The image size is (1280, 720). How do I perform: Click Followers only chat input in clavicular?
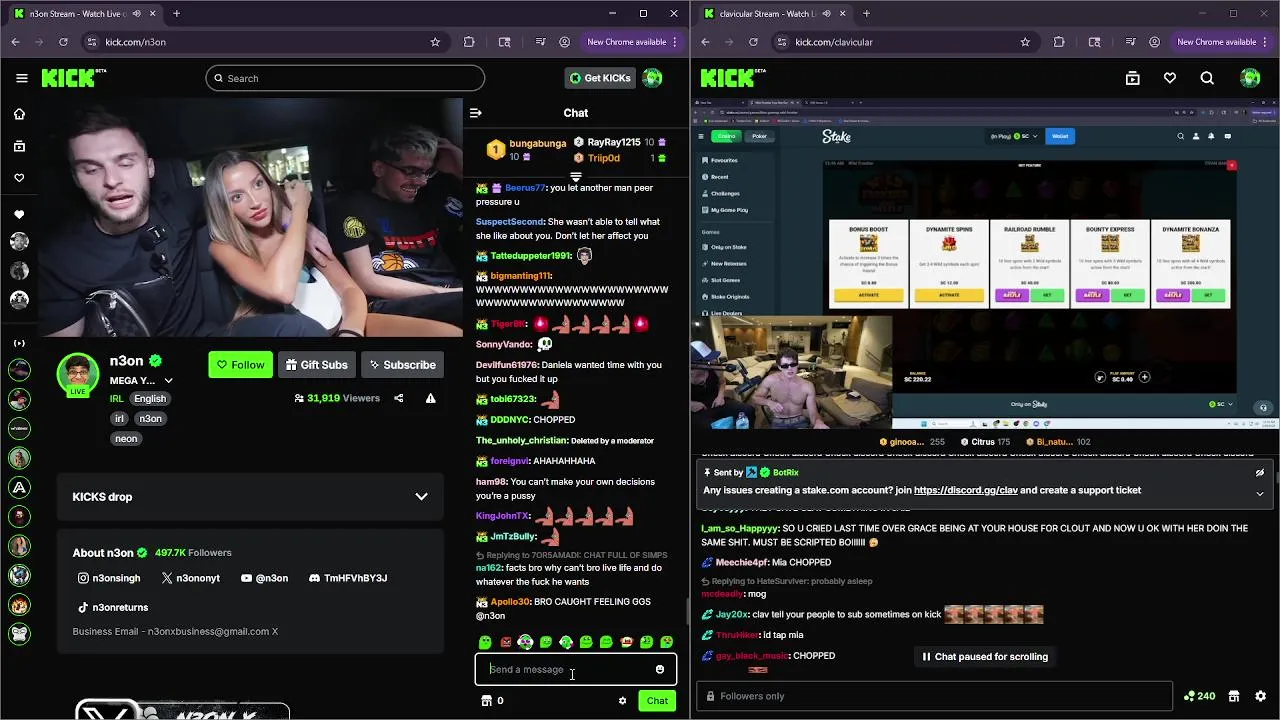point(935,696)
